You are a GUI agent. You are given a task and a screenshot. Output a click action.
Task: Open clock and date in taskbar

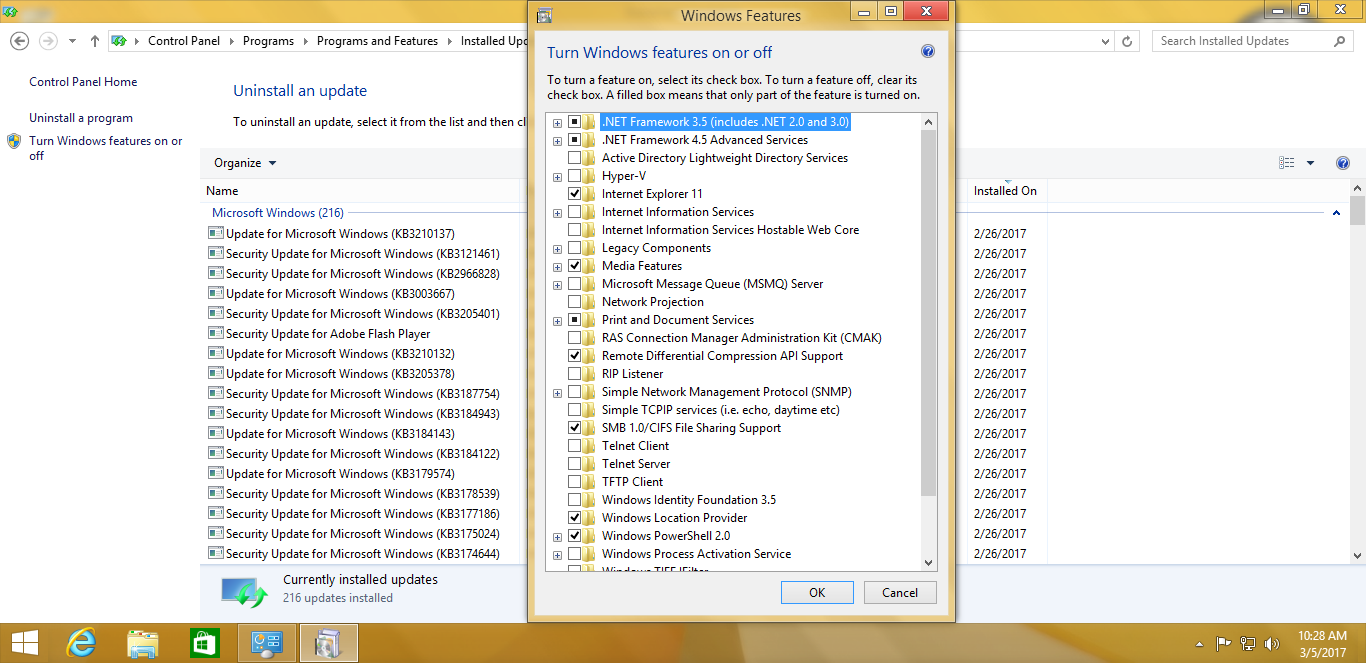pyautogui.click(x=1322, y=643)
